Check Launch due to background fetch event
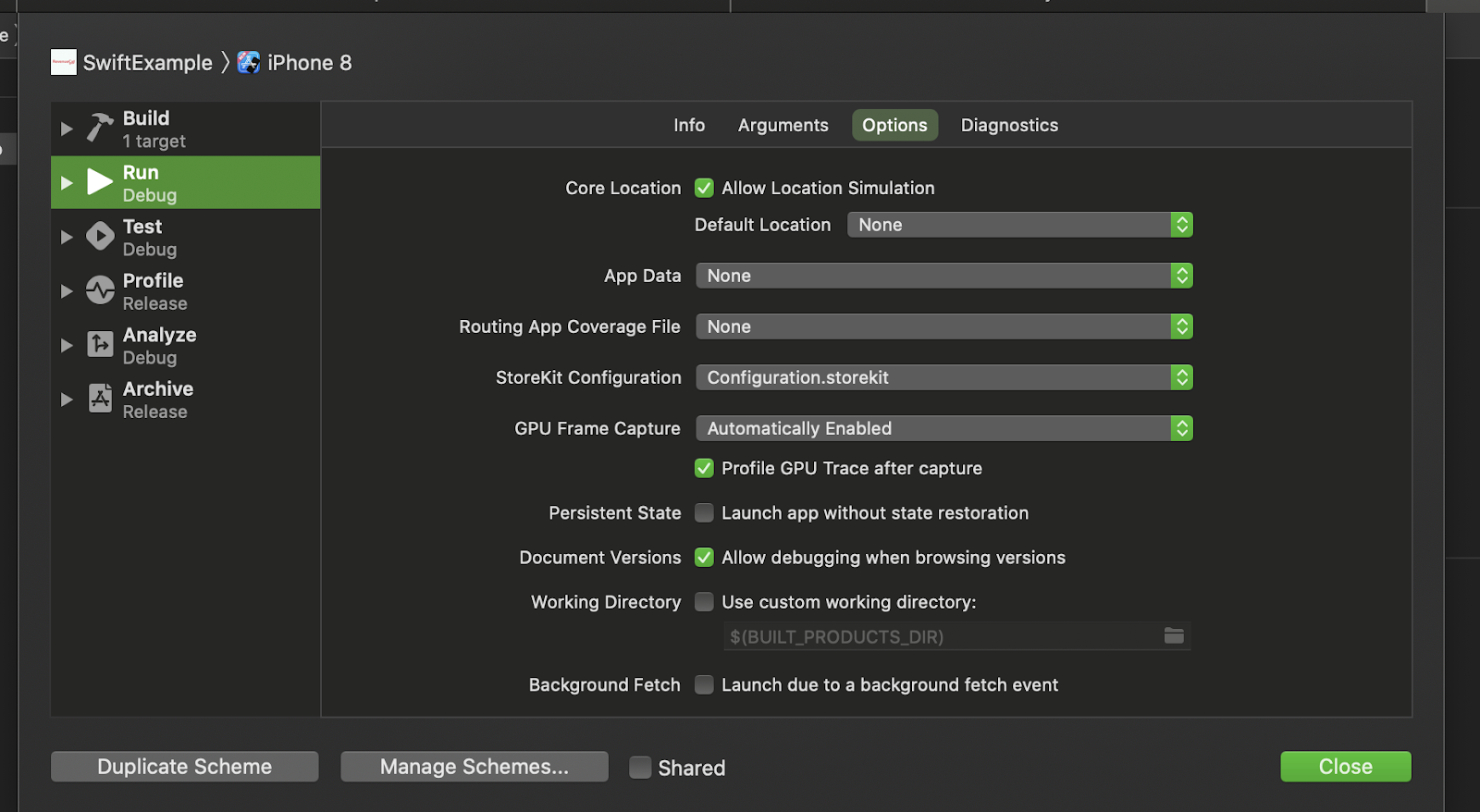Screen dimensions: 1480x812 (704, 684)
